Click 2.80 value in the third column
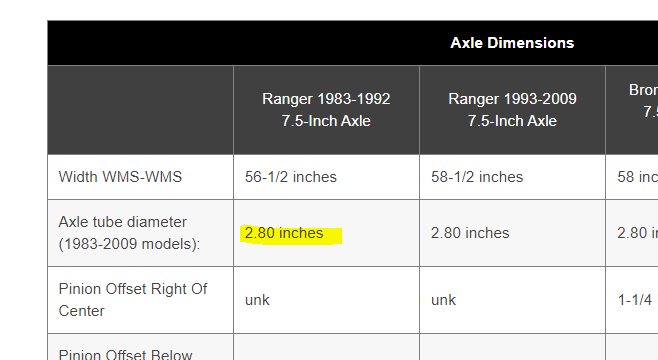658x360 pixels. click(x=637, y=233)
